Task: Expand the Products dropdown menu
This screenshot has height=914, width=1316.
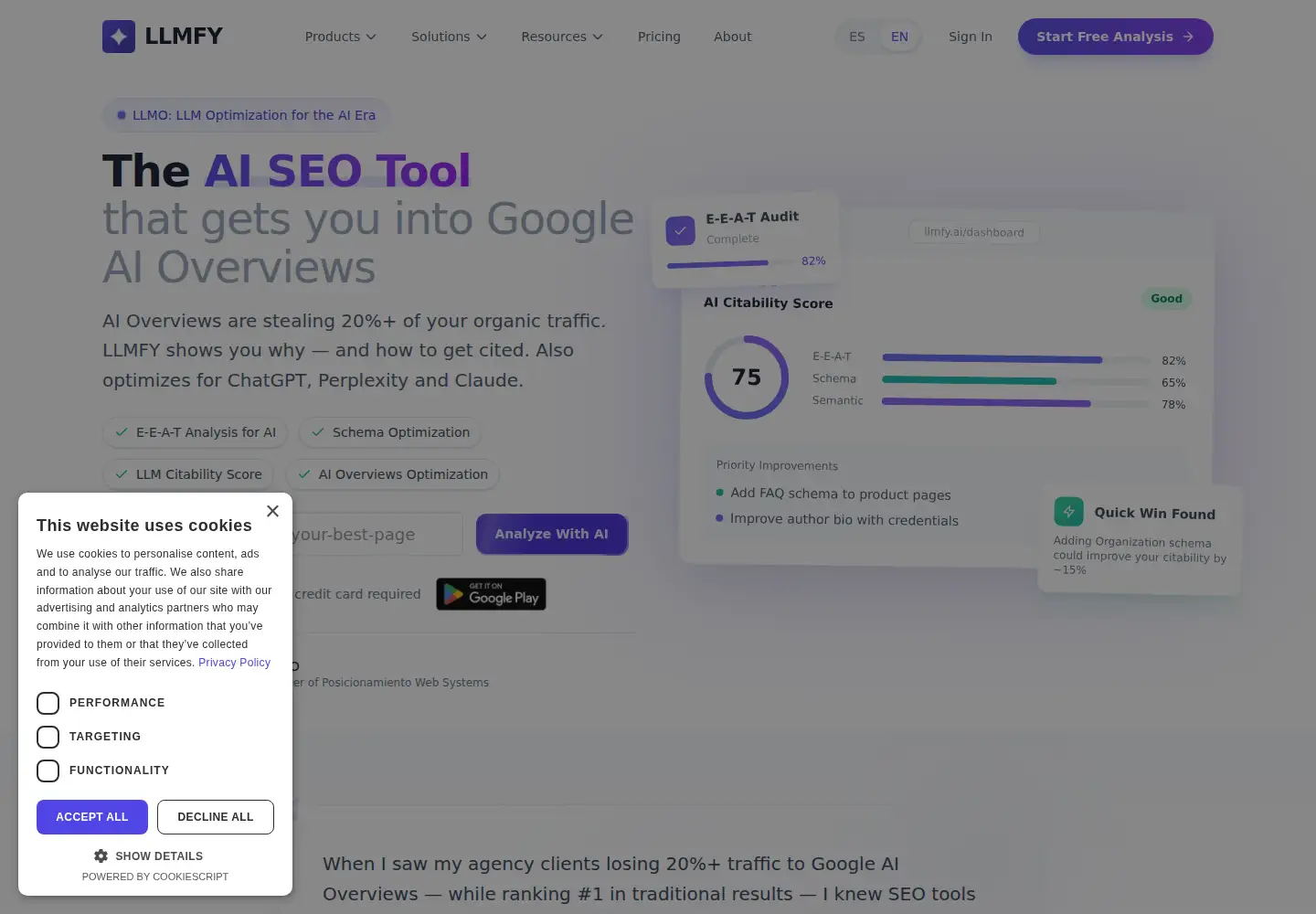Action: tap(340, 37)
